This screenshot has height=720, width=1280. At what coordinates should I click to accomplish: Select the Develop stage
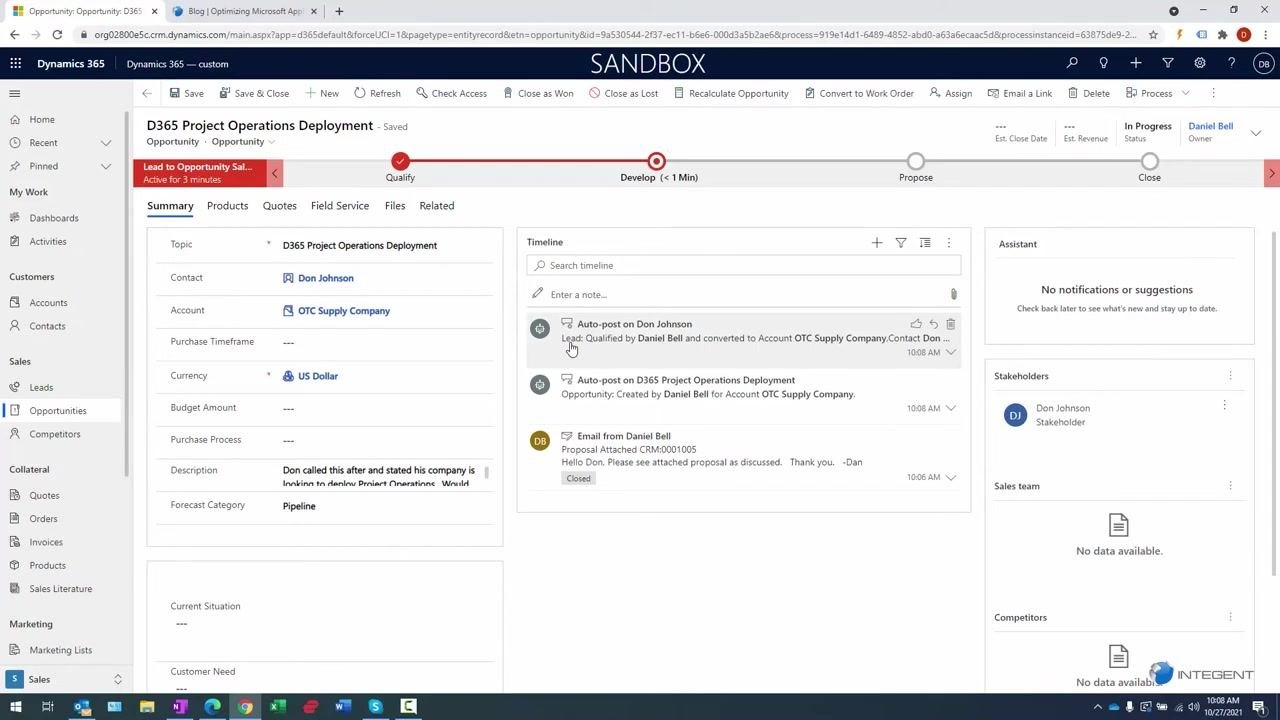tap(656, 161)
